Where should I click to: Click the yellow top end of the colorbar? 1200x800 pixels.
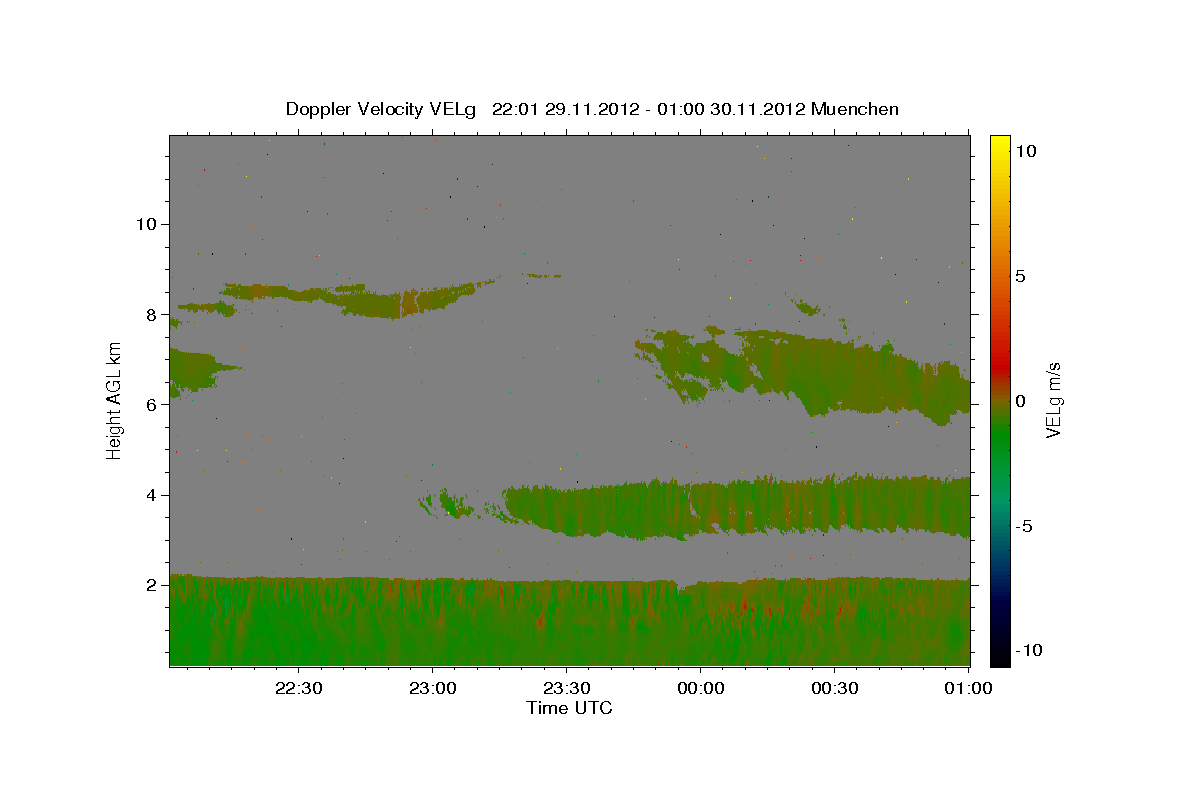click(999, 142)
